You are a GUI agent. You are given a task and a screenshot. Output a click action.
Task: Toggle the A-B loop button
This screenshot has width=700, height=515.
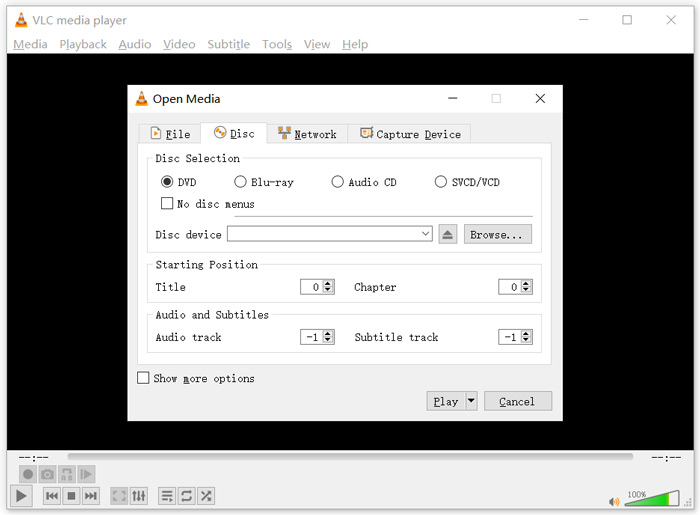(67, 474)
